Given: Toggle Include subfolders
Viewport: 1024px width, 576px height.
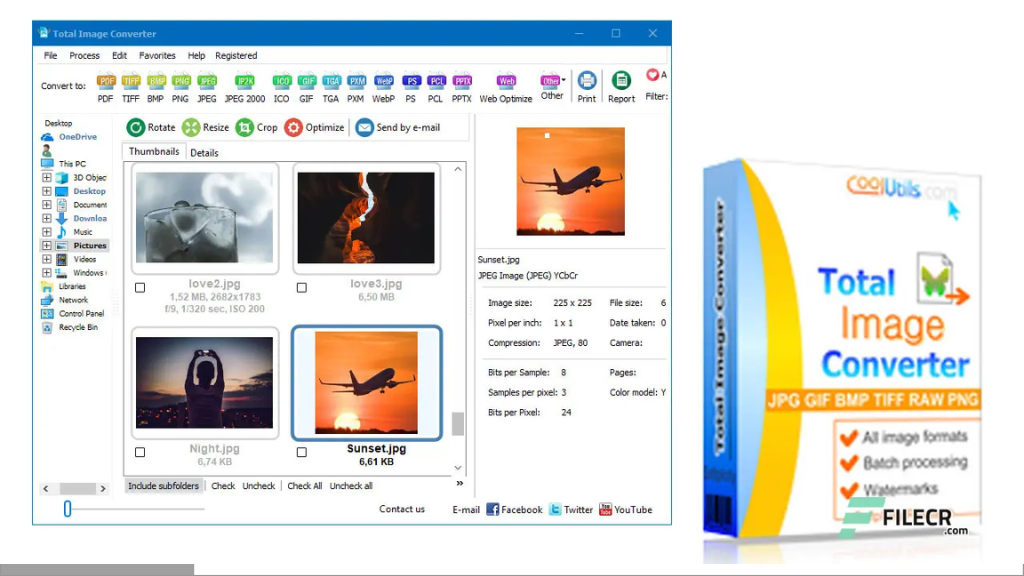Looking at the screenshot, I should [x=163, y=486].
